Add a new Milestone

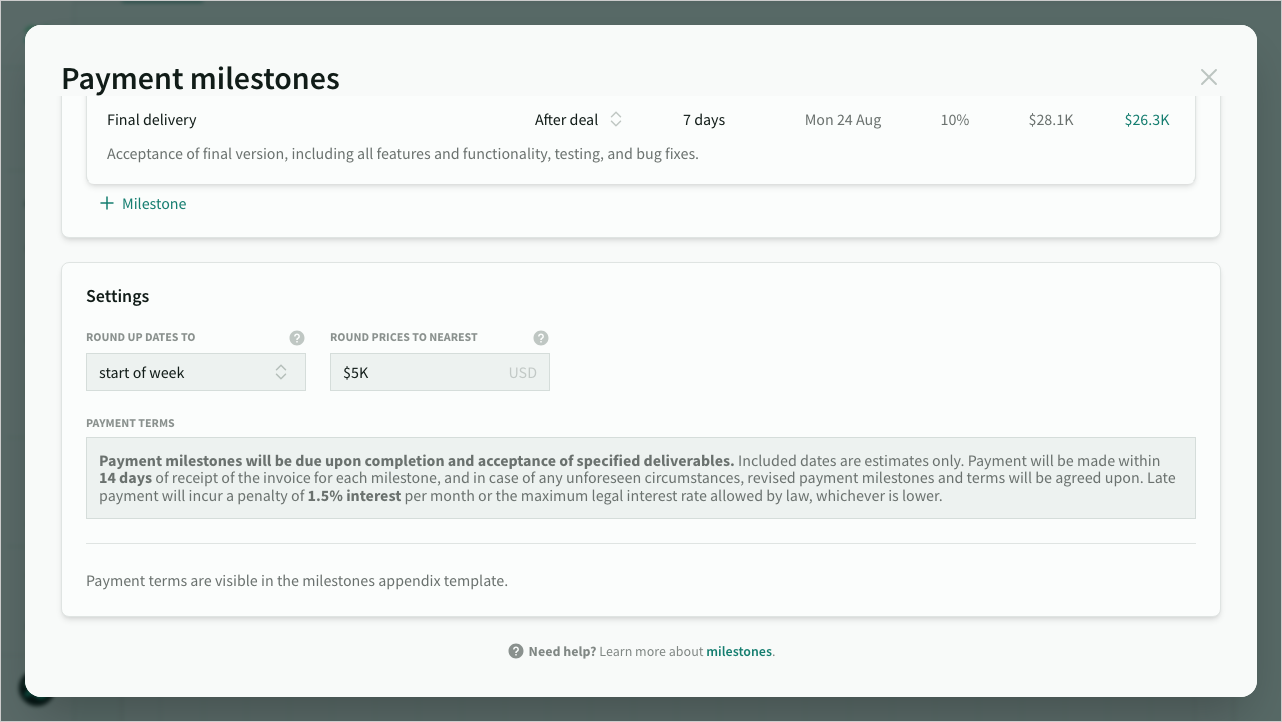coord(143,203)
